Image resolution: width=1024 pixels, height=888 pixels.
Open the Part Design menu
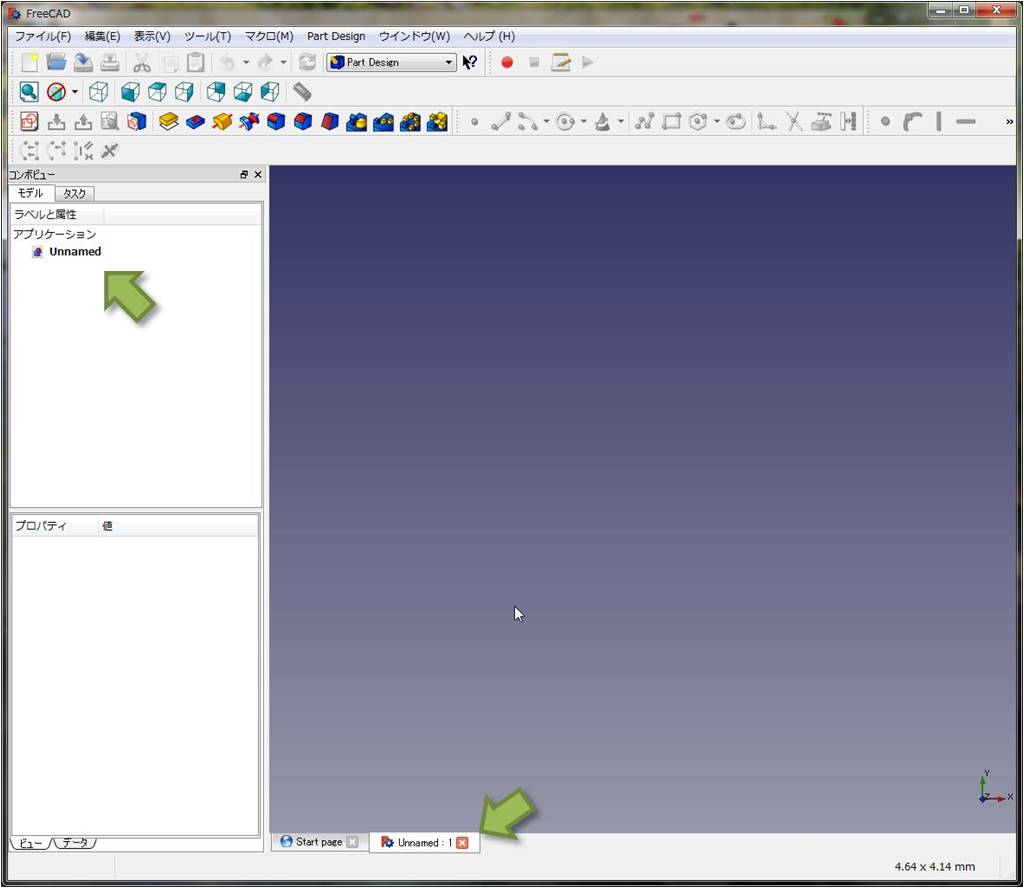click(x=336, y=37)
